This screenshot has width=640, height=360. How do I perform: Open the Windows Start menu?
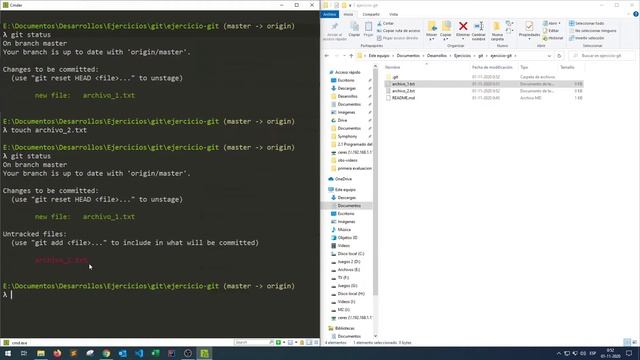pos(8,353)
